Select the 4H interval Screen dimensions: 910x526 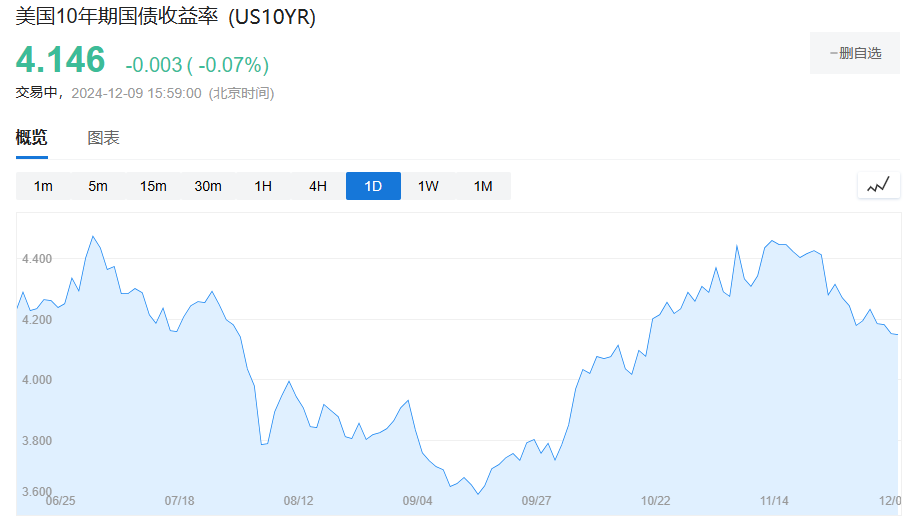tap(318, 186)
